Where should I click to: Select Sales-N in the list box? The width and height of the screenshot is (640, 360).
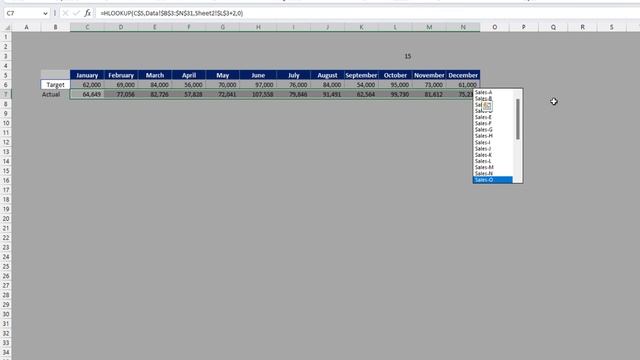(484, 173)
